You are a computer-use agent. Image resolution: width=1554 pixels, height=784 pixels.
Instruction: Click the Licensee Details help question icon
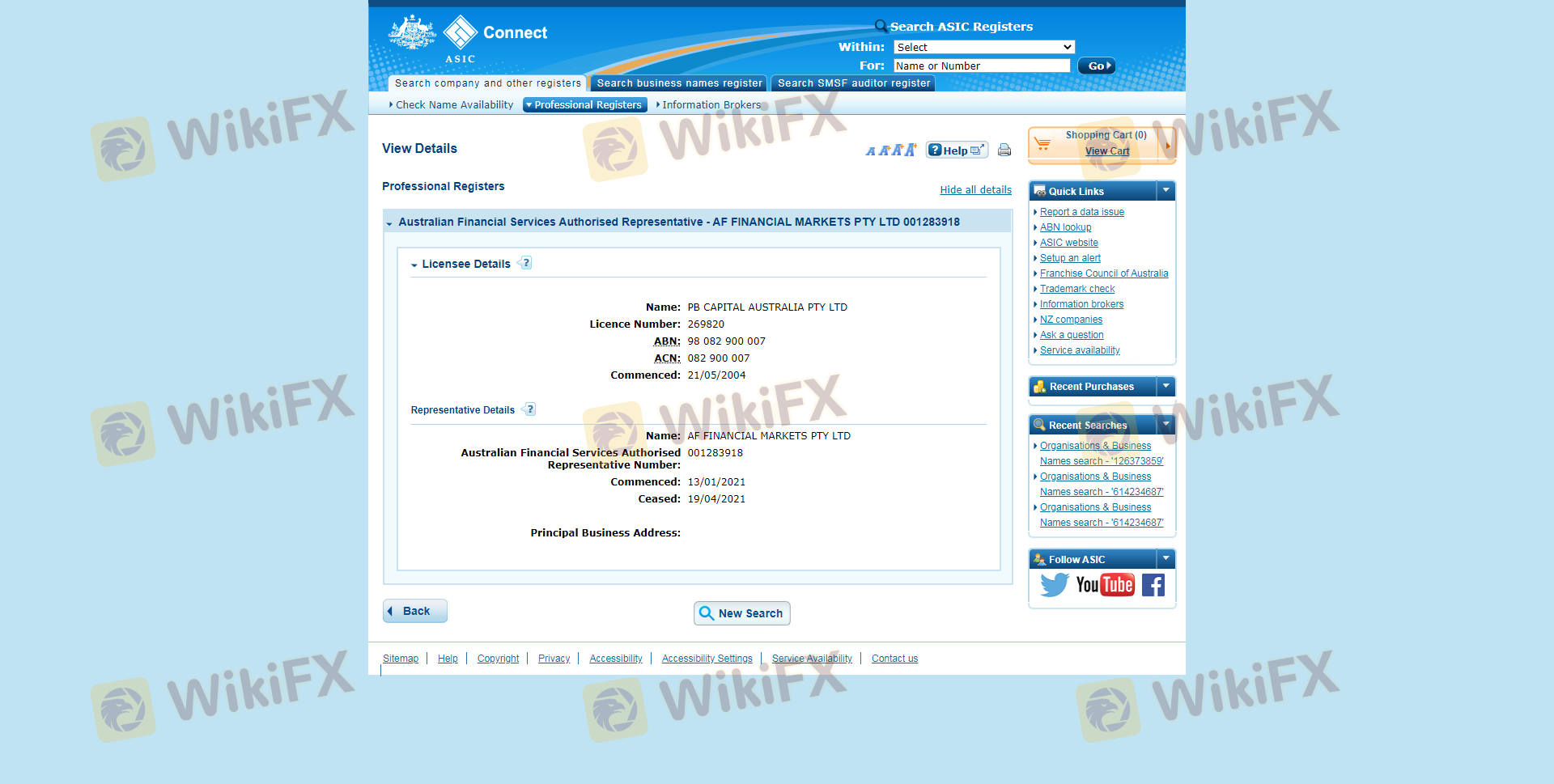pos(526,263)
